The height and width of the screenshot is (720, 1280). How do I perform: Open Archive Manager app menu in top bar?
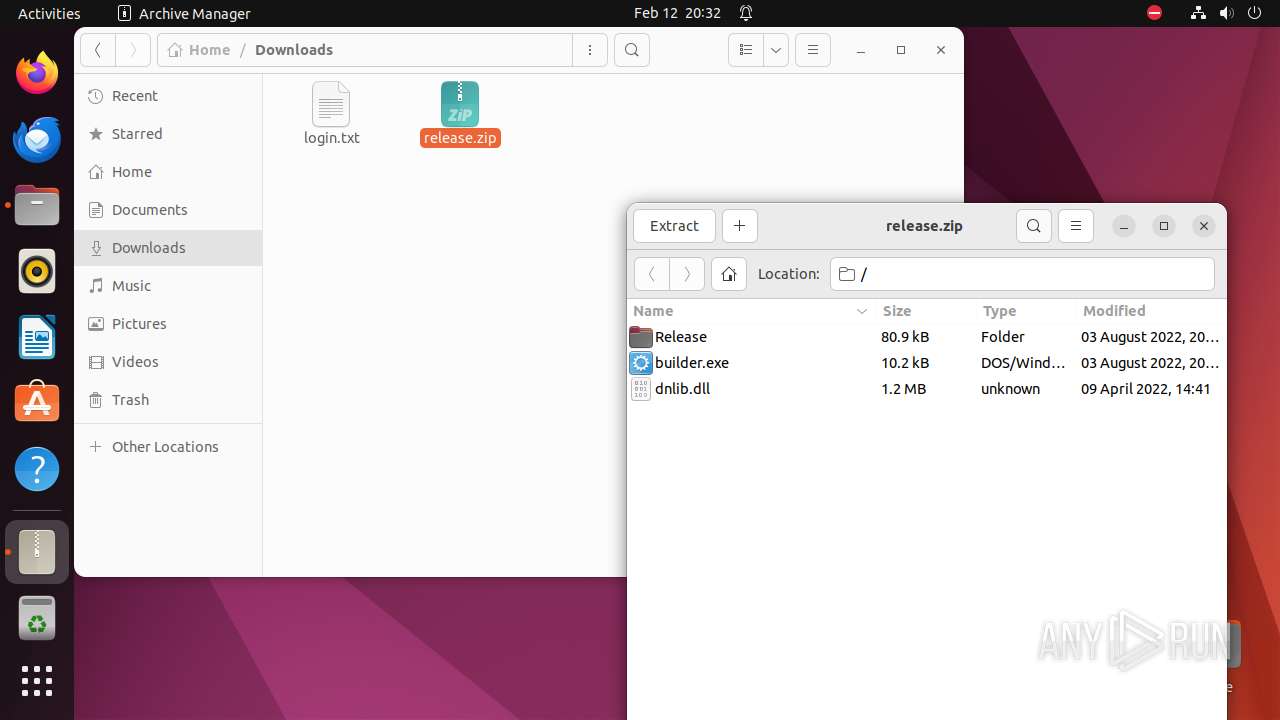[184, 13]
